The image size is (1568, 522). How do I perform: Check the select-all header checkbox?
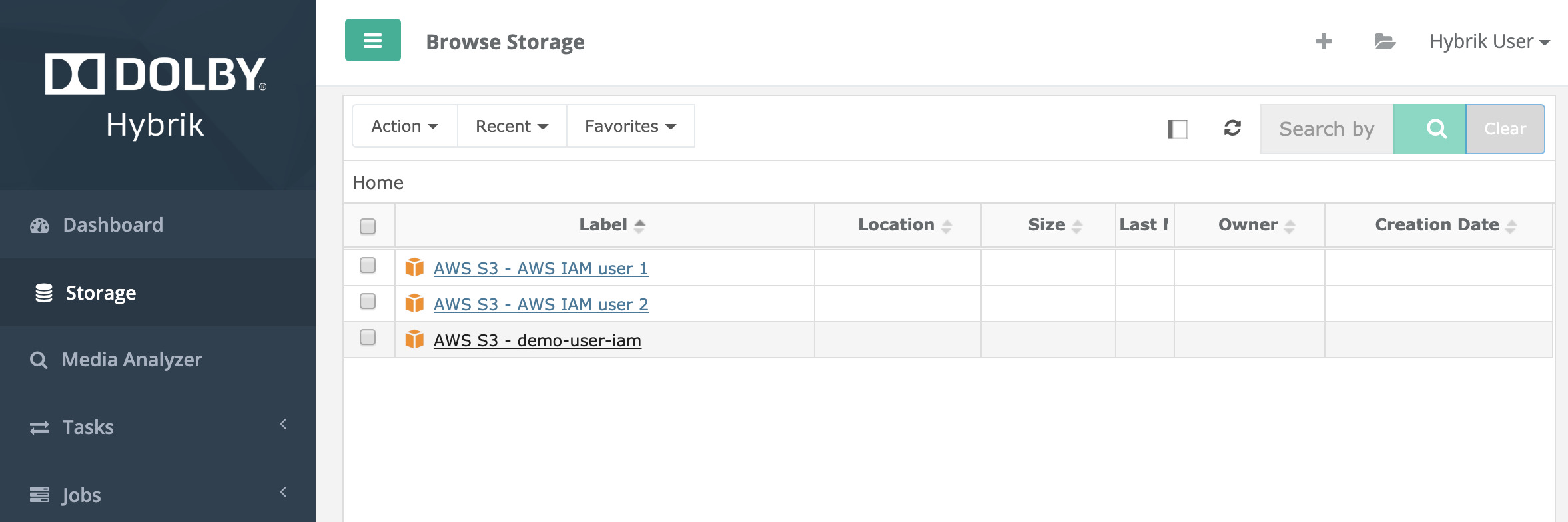[368, 226]
